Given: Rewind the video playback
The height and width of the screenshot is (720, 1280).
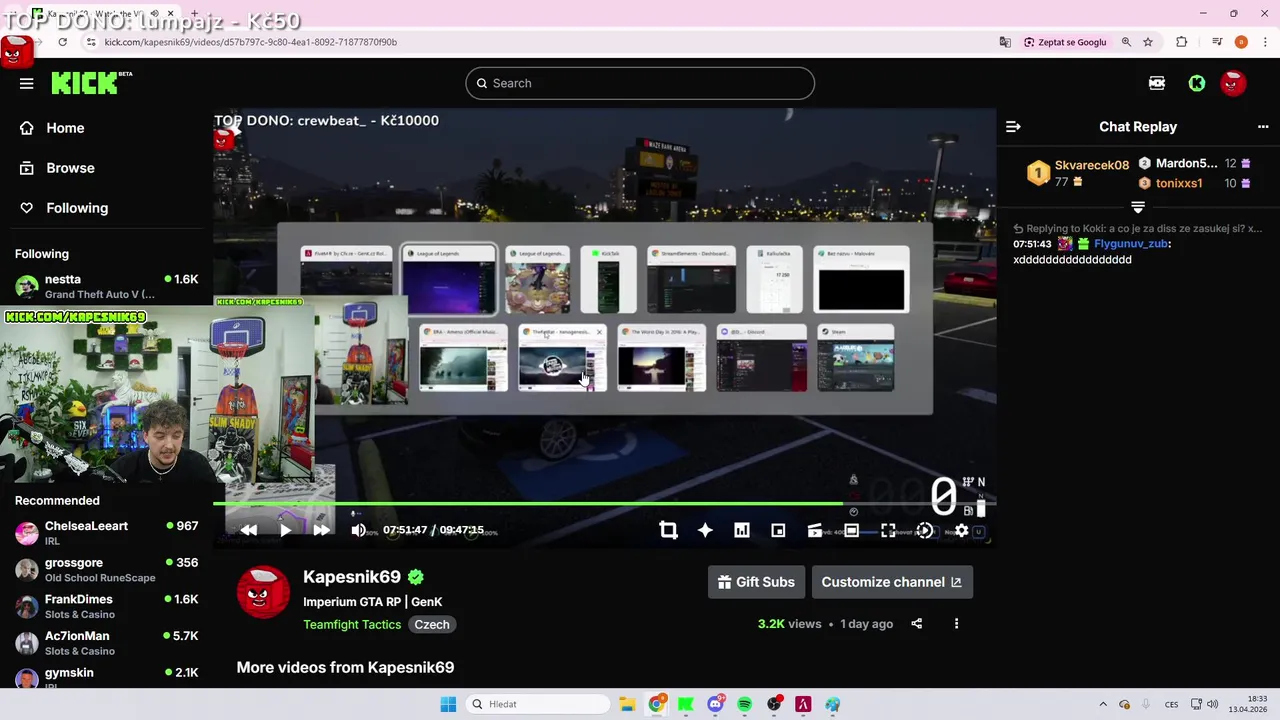Looking at the screenshot, I should click(249, 530).
